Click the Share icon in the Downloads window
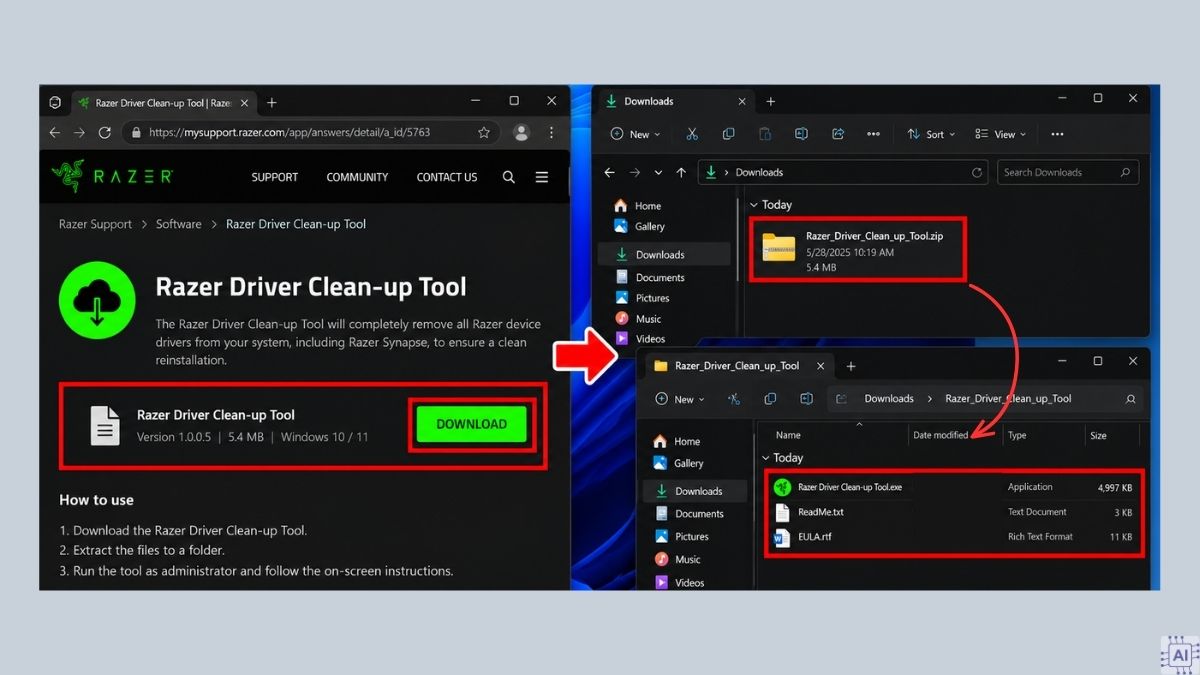This screenshot has width=1200, height=675. pos(838,134)
